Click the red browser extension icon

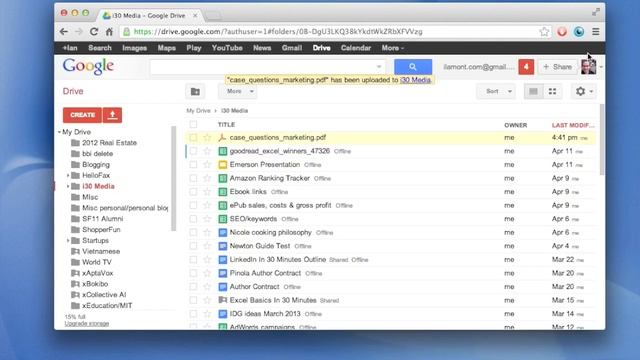click(562, 32)
